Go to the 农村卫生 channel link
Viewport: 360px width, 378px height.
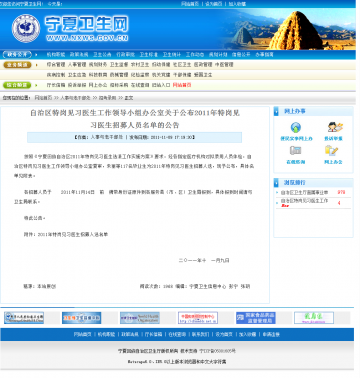(140, 65)
